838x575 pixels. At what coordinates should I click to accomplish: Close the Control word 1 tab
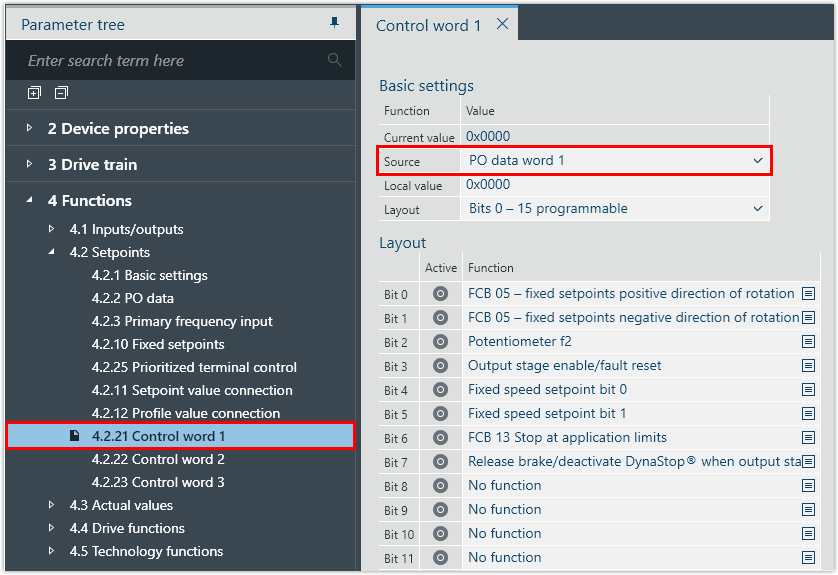502,24
